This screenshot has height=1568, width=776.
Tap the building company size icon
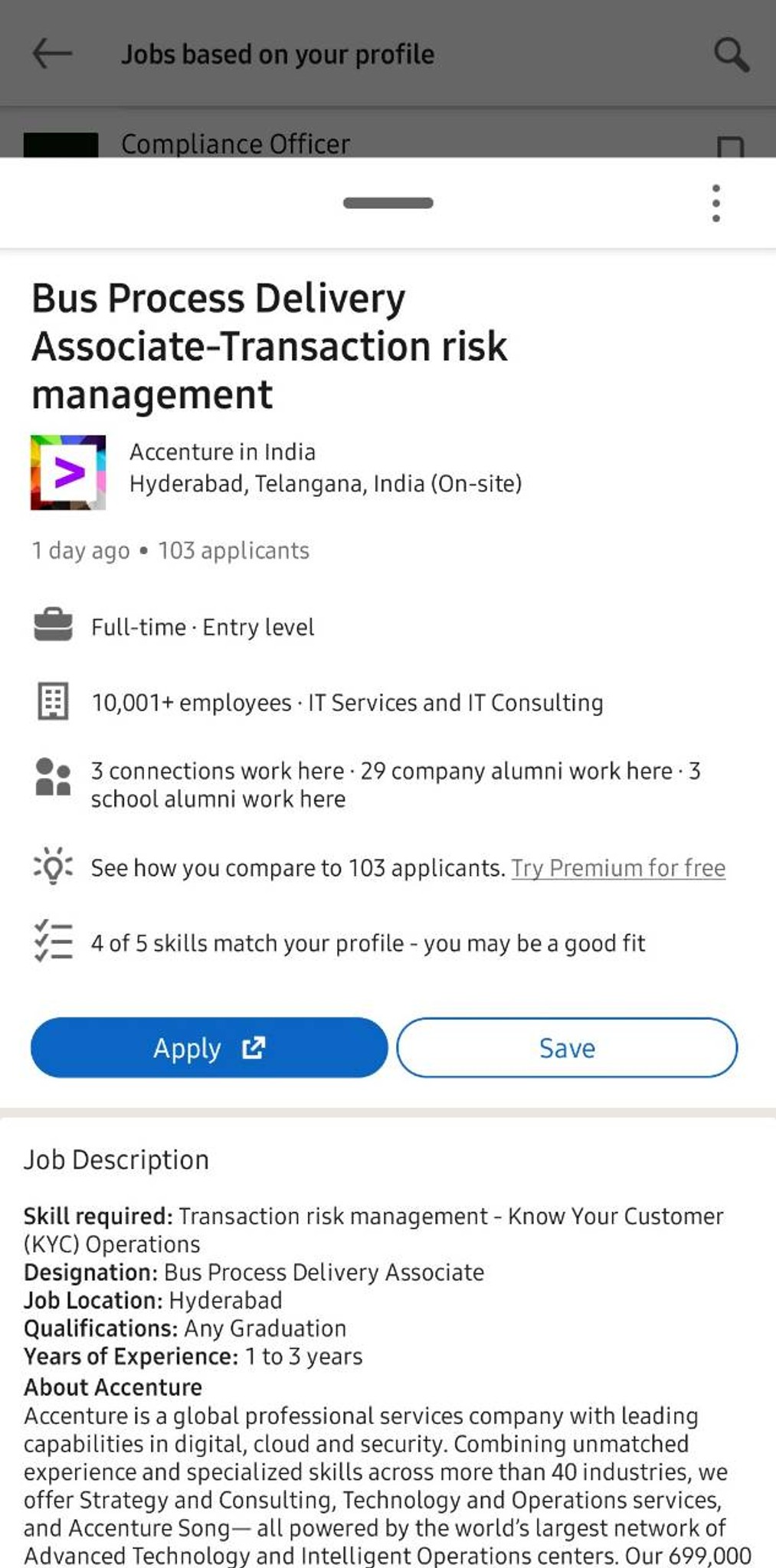pos(53,701)
